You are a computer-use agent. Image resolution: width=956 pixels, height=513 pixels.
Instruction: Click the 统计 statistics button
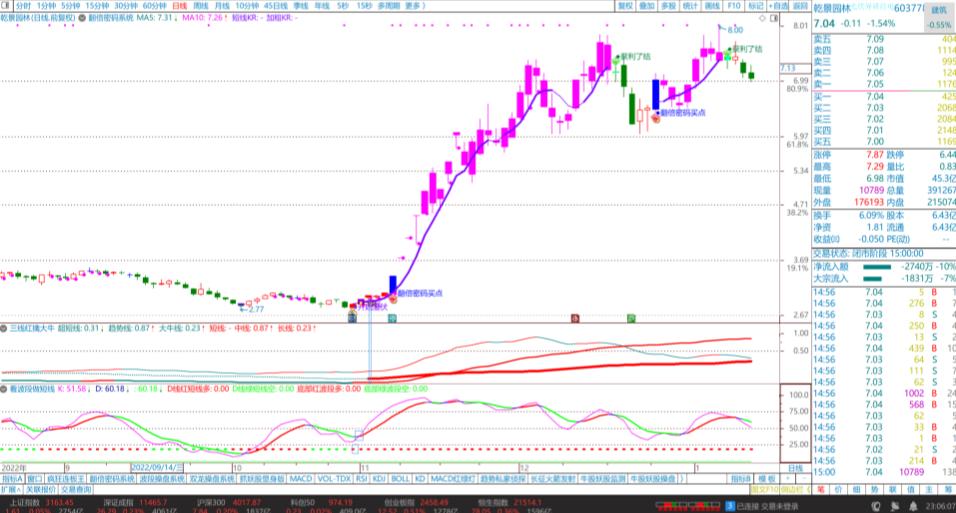(690, 5)
